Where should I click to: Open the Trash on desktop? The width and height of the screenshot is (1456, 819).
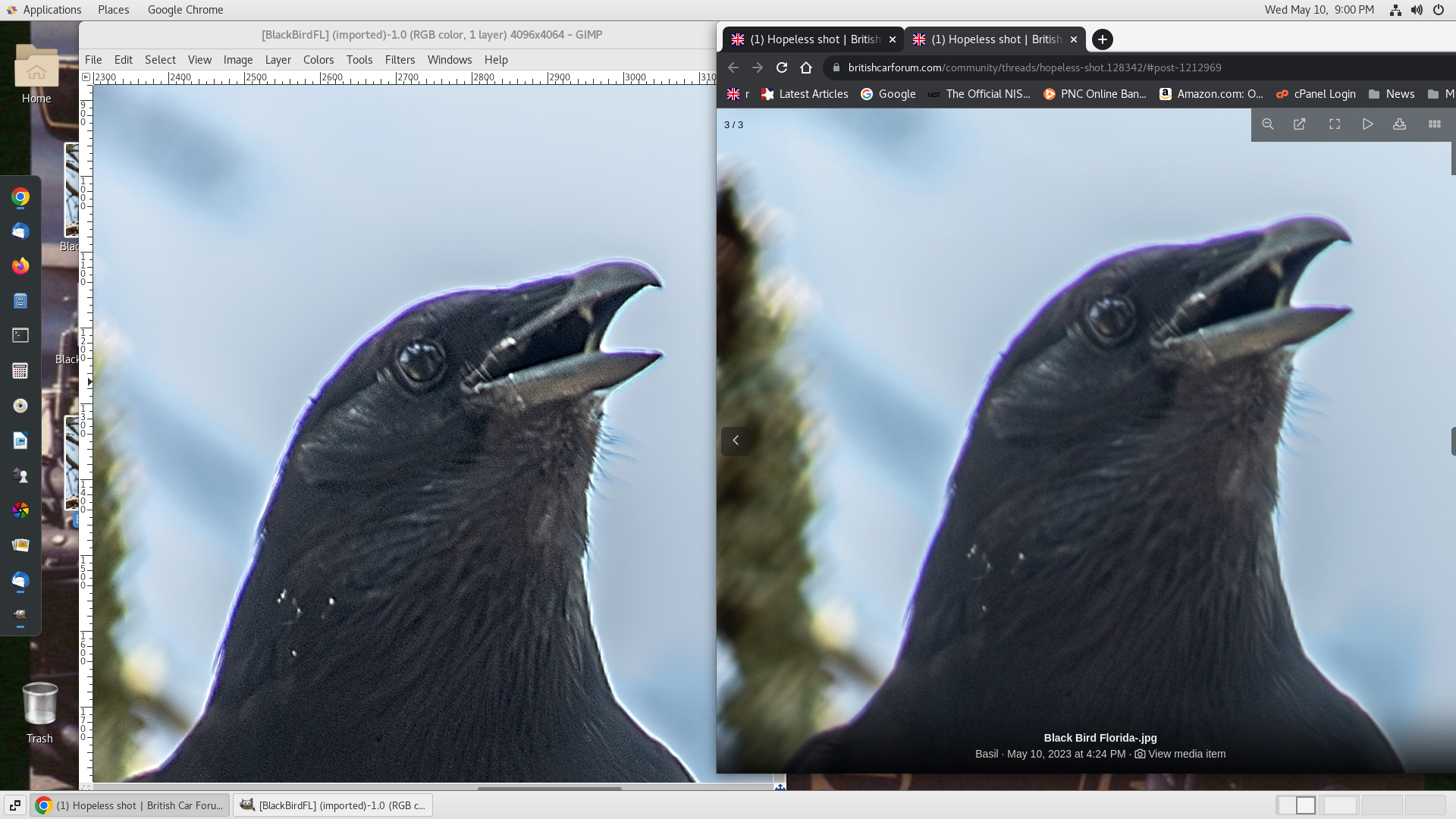click(x=39, y=713)
